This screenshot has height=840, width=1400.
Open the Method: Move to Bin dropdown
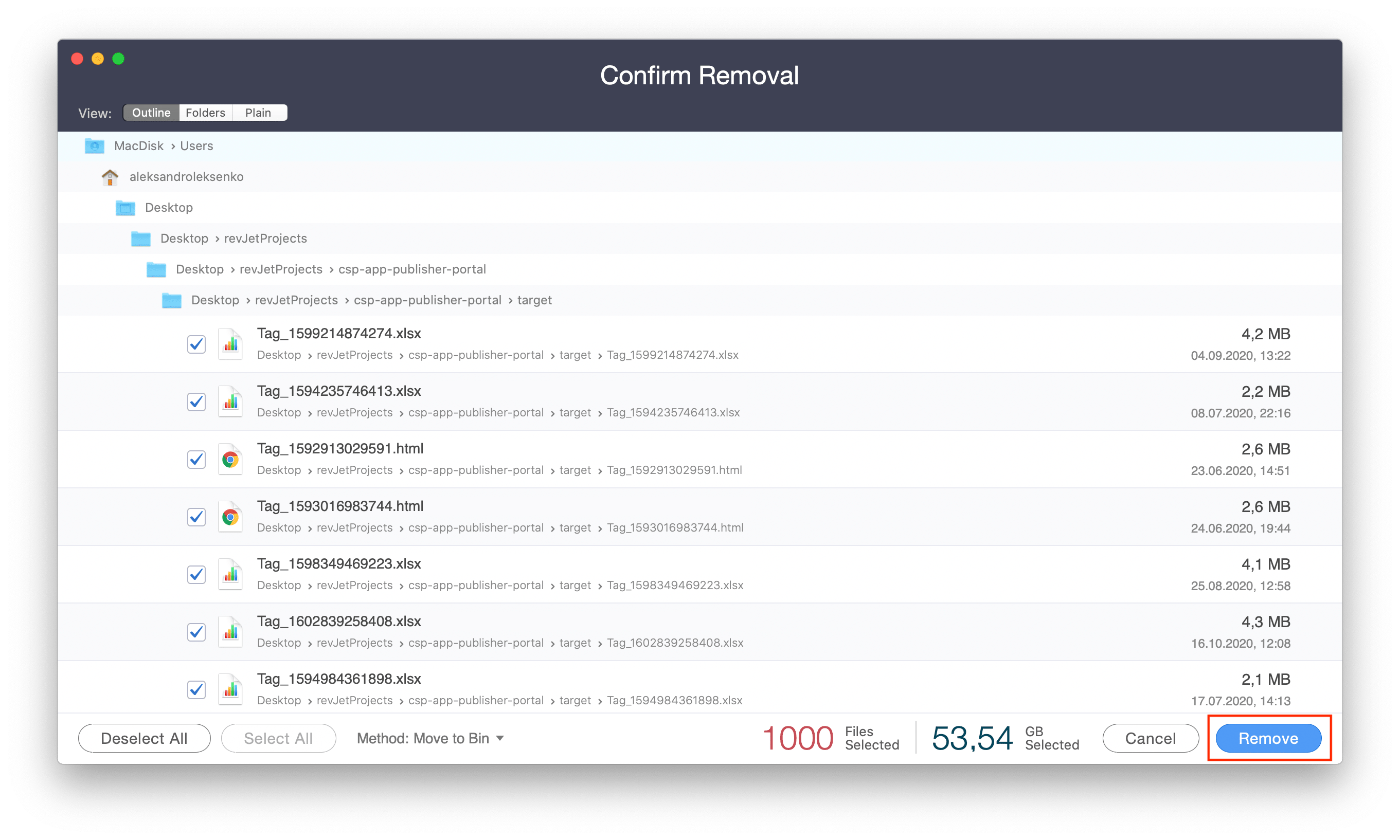430,739
